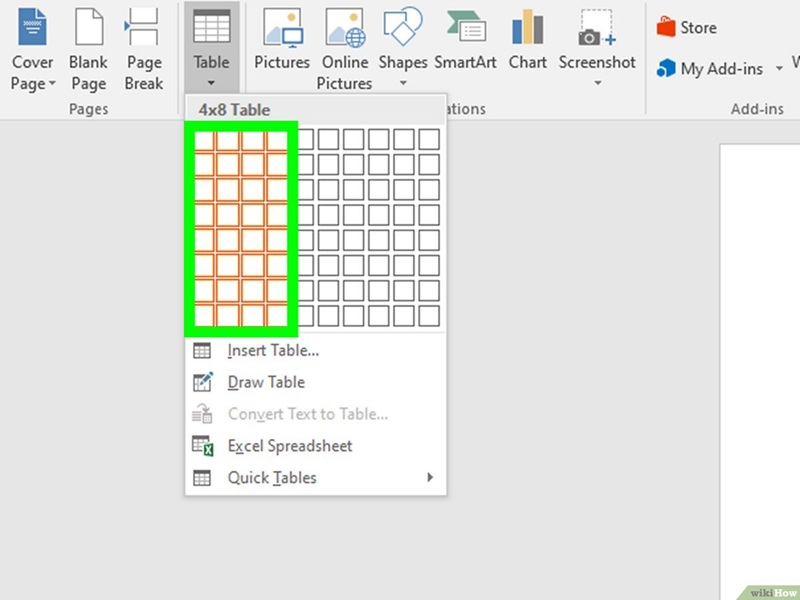The height and width of the screenshot is (600, 800).
Task: Insert a Blank Page
Action: click(88, 45)
